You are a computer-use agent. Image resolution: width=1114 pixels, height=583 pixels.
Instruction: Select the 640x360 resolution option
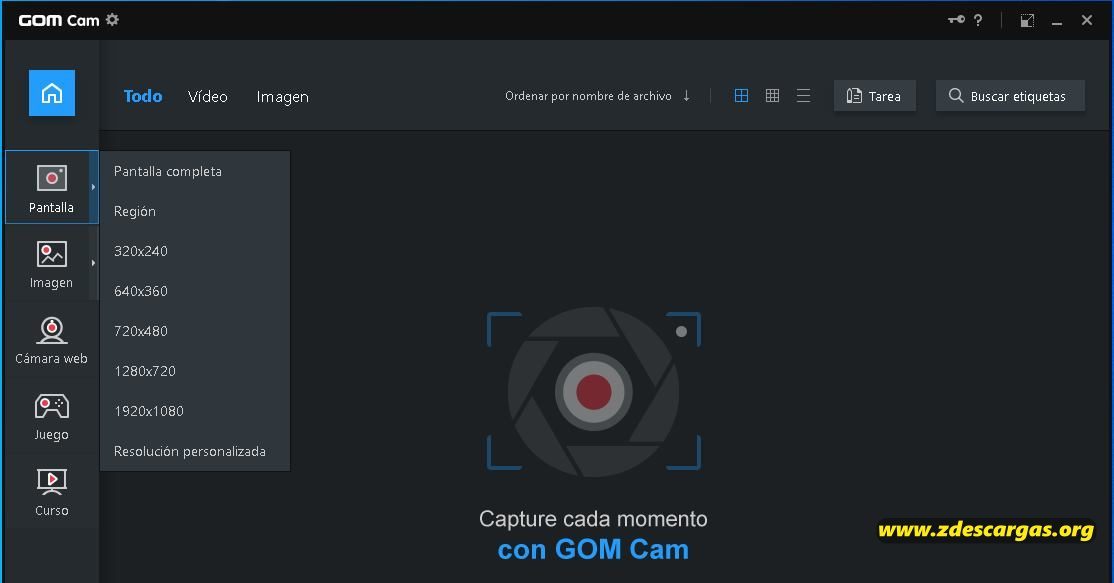[x=195, y=291]
